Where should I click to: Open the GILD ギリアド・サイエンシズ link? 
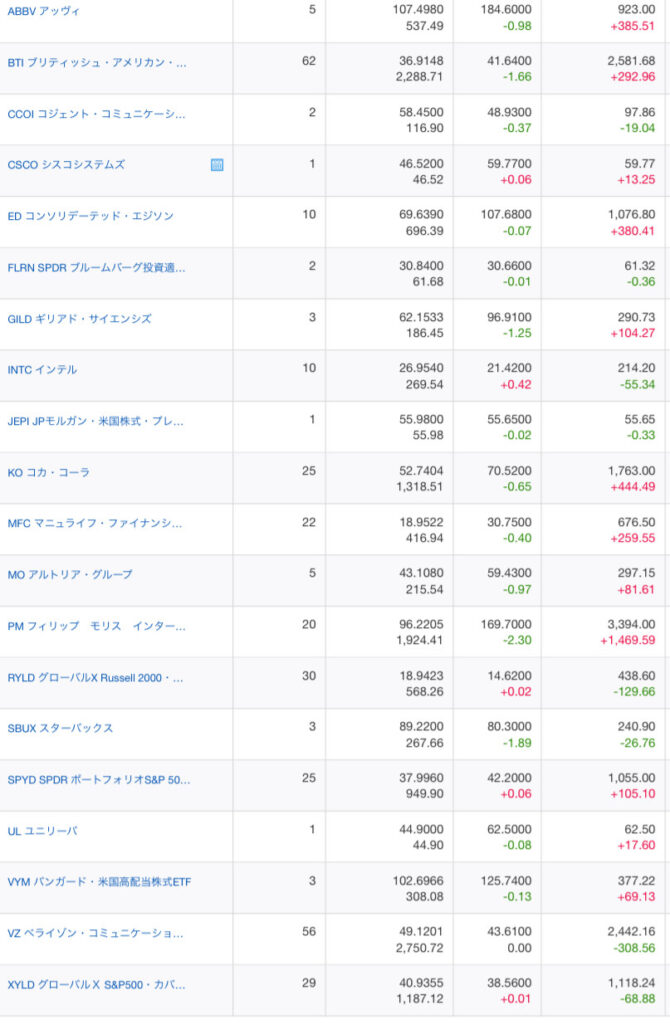click(x=79, y=319)
